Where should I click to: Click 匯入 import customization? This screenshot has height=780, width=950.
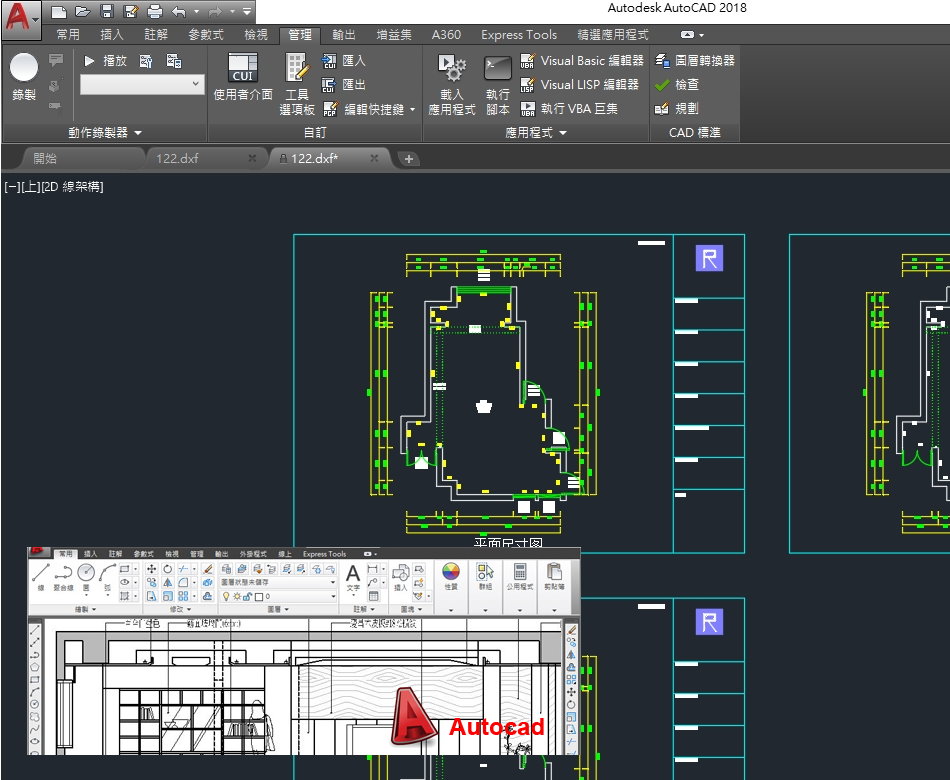point(344,61)
